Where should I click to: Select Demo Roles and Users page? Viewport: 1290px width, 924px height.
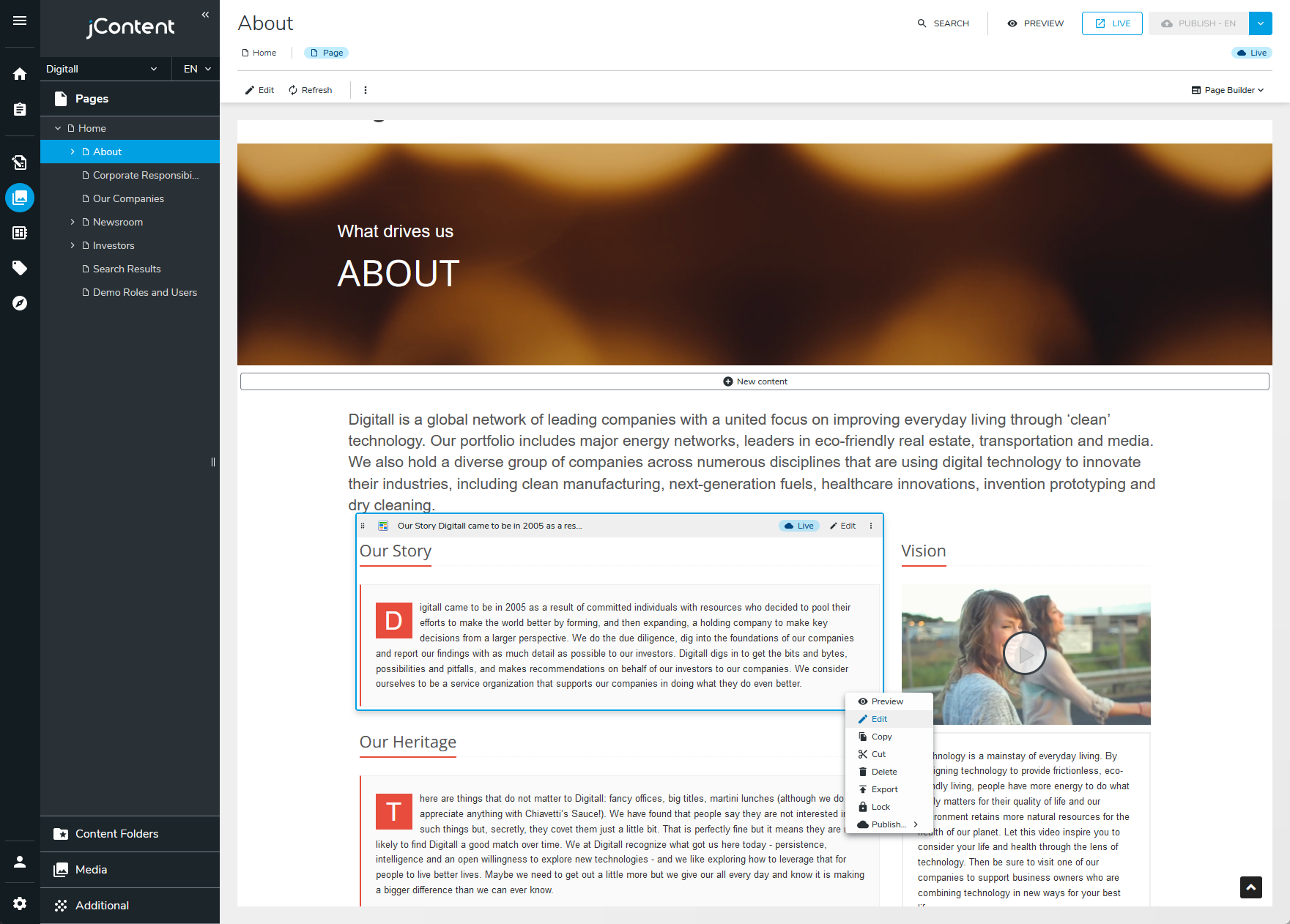pos(130,292)
